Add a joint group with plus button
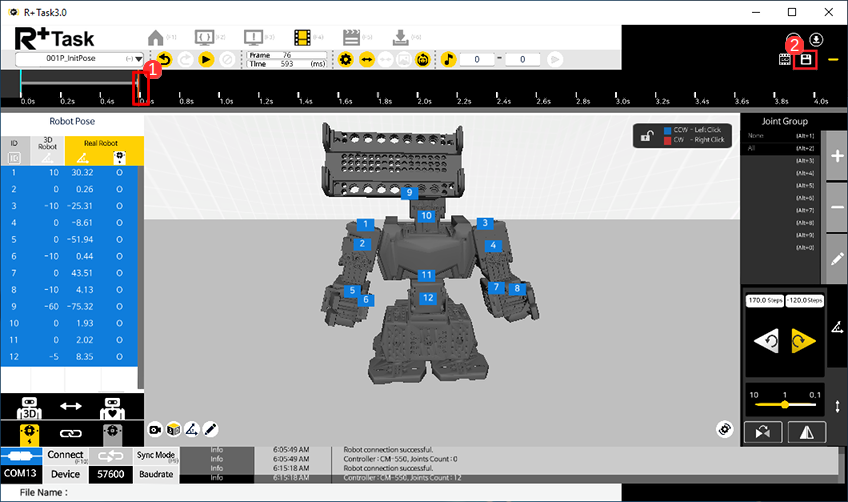The image size is (848, 502). pos(837,157)
